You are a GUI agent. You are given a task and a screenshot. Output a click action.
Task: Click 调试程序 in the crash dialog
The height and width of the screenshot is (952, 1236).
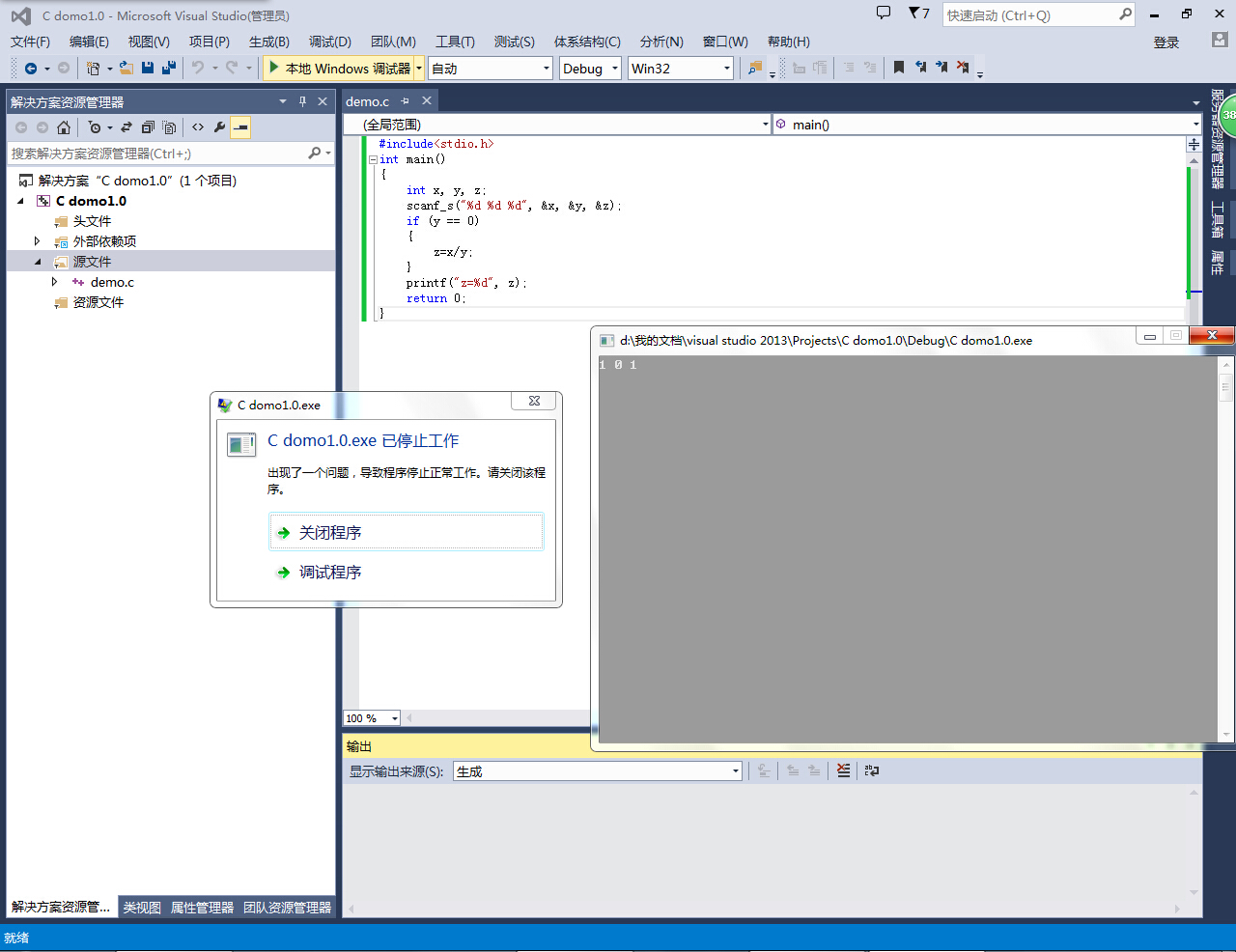coord(407,573)
